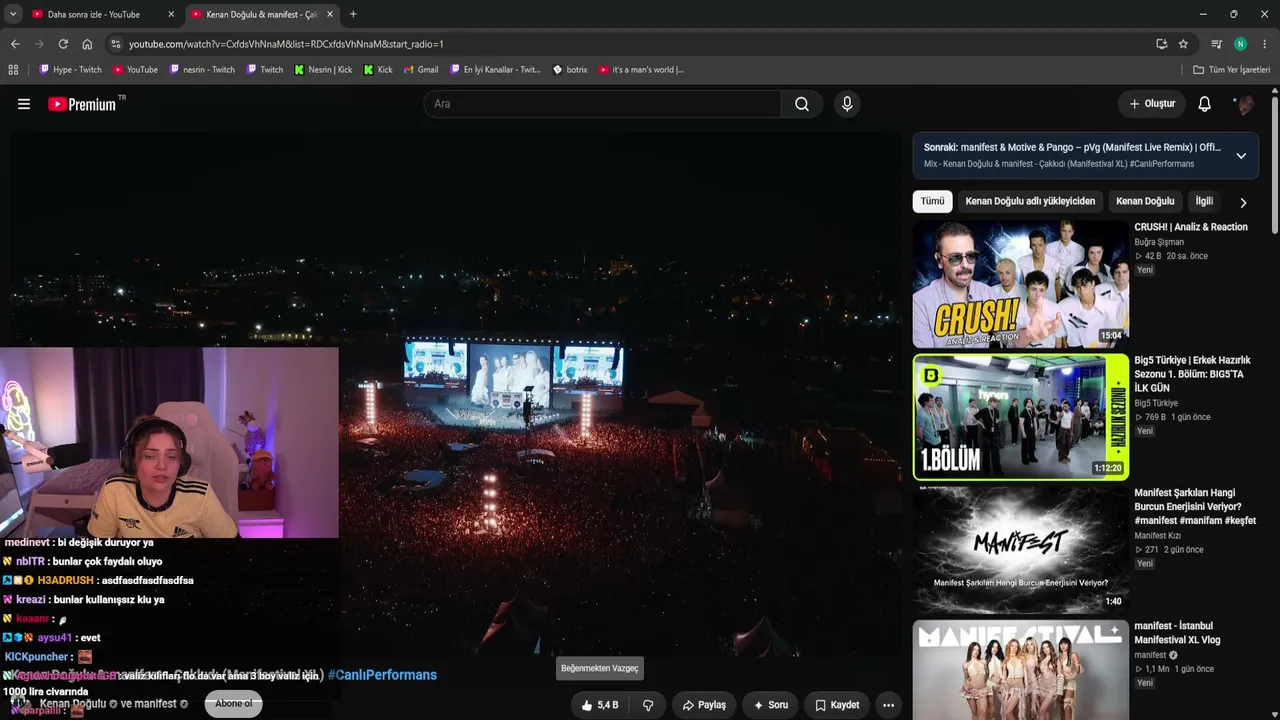Open it's a man's world bookmark
Image resolution: width=1280 pixels, height=720 pixels.
(x=641, y=70)
